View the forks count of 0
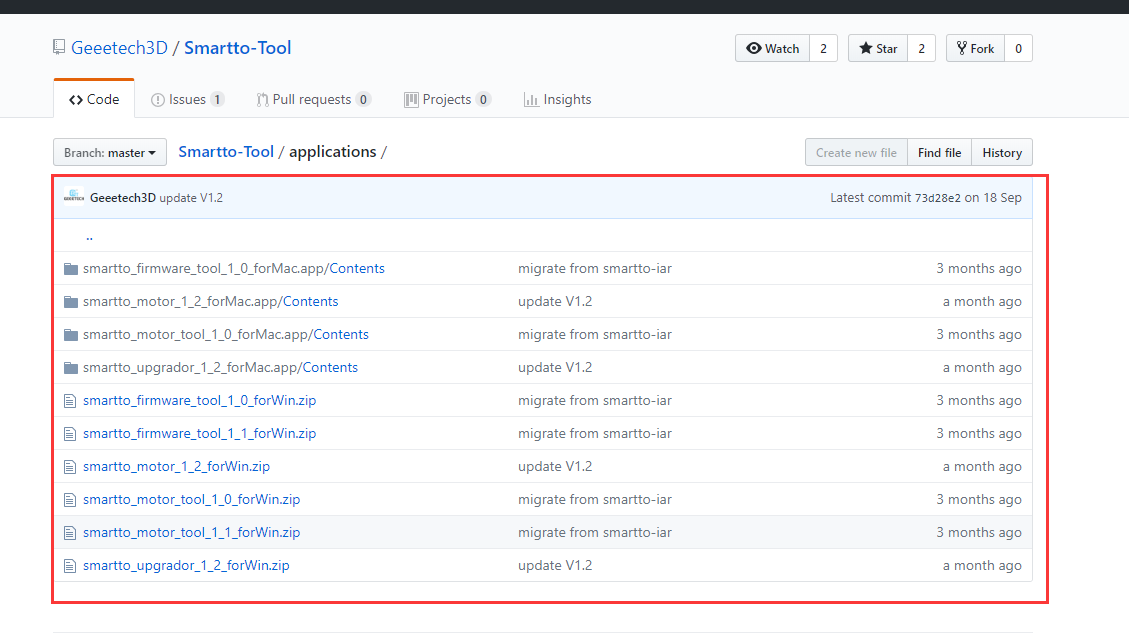 coord(1018,48)
